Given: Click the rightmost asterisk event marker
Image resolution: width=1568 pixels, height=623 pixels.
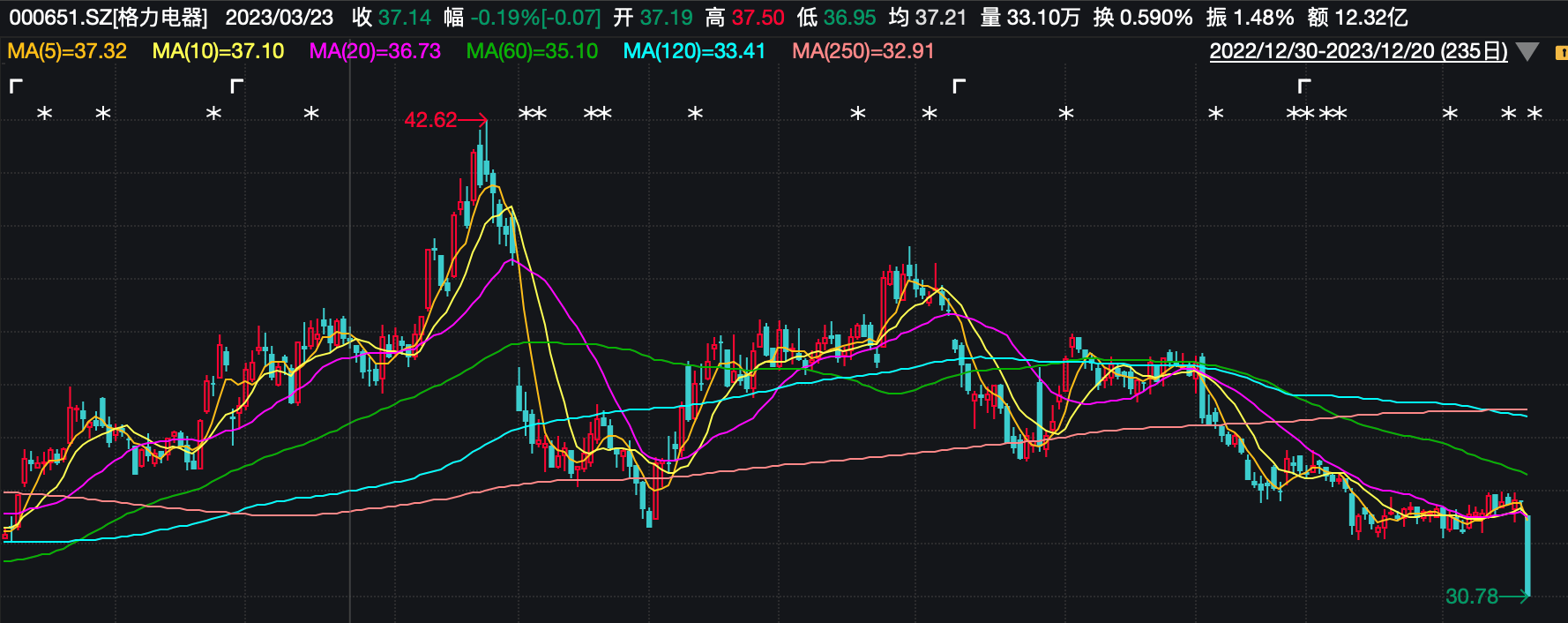Looking at the screenshot, I should click(x=1534, y=114).
